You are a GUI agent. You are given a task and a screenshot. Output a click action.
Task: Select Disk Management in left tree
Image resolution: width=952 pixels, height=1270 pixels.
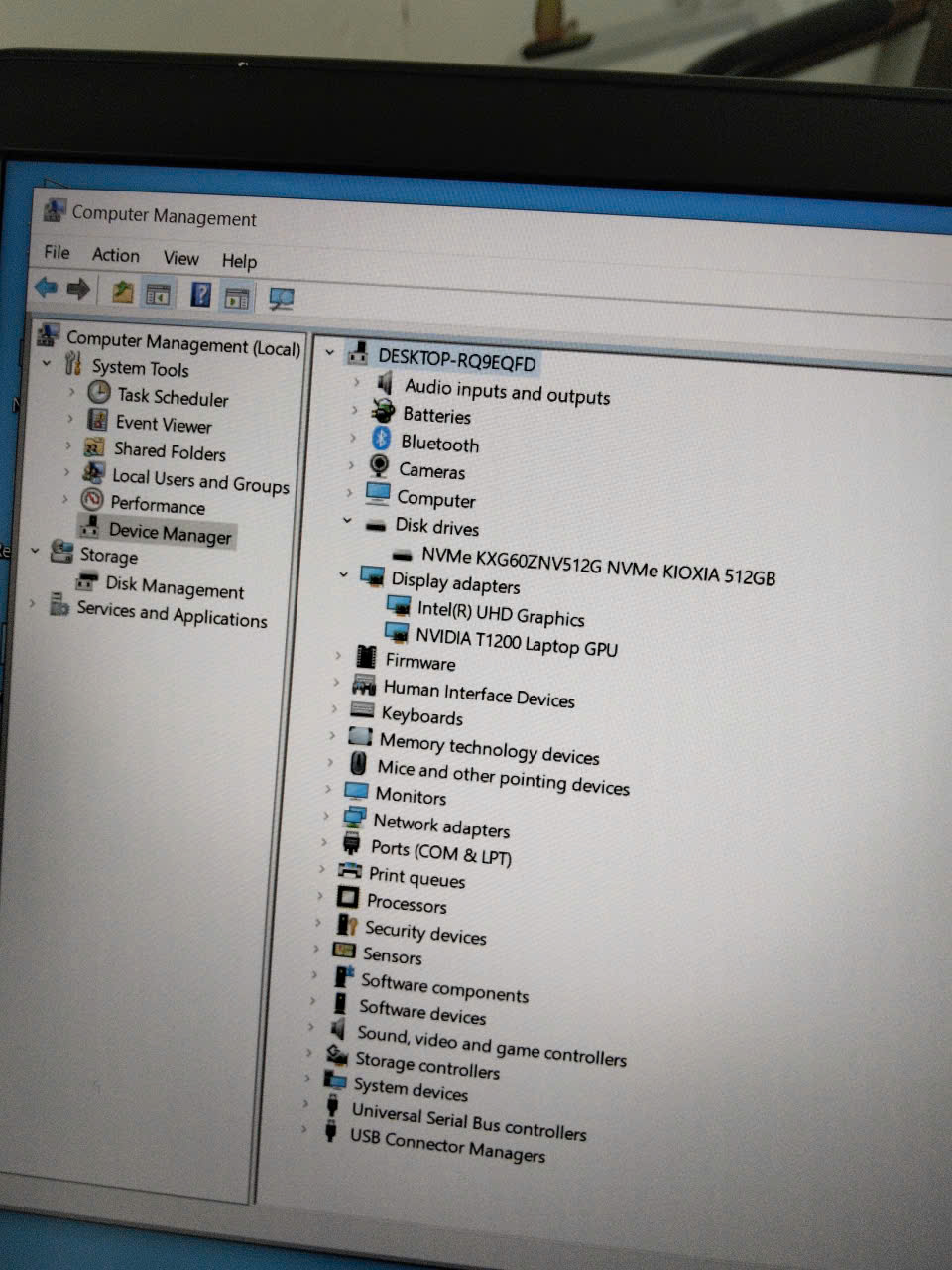(x=175, y=587)
